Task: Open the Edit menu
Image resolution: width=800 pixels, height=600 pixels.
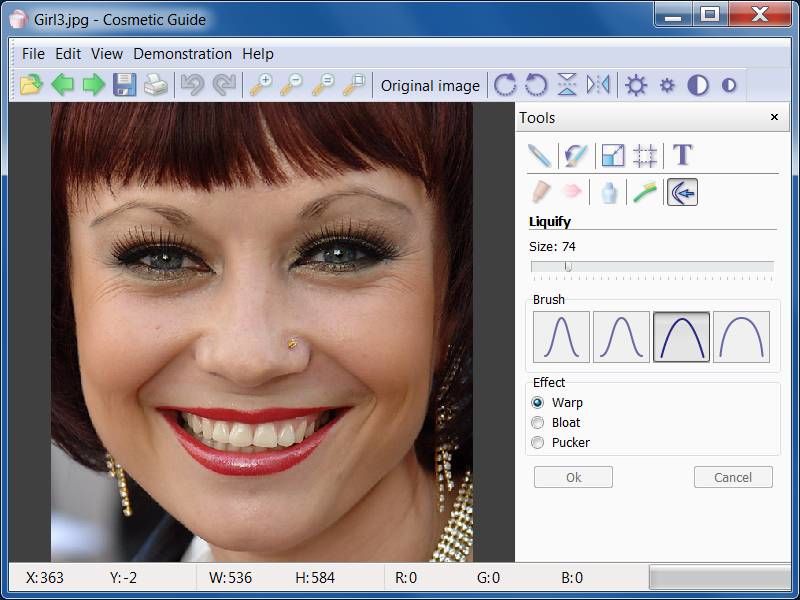Action: pyautogui.click(x=68, y=54)
